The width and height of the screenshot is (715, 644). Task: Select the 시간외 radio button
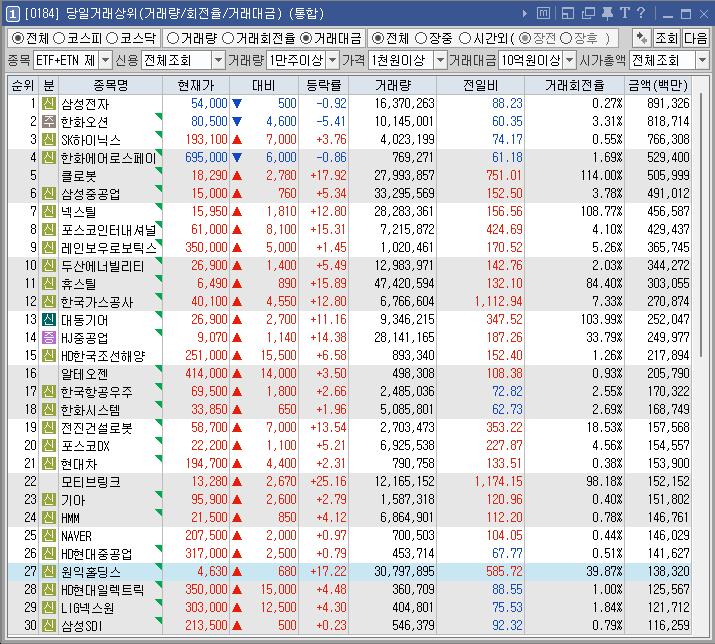click(464, 38)
